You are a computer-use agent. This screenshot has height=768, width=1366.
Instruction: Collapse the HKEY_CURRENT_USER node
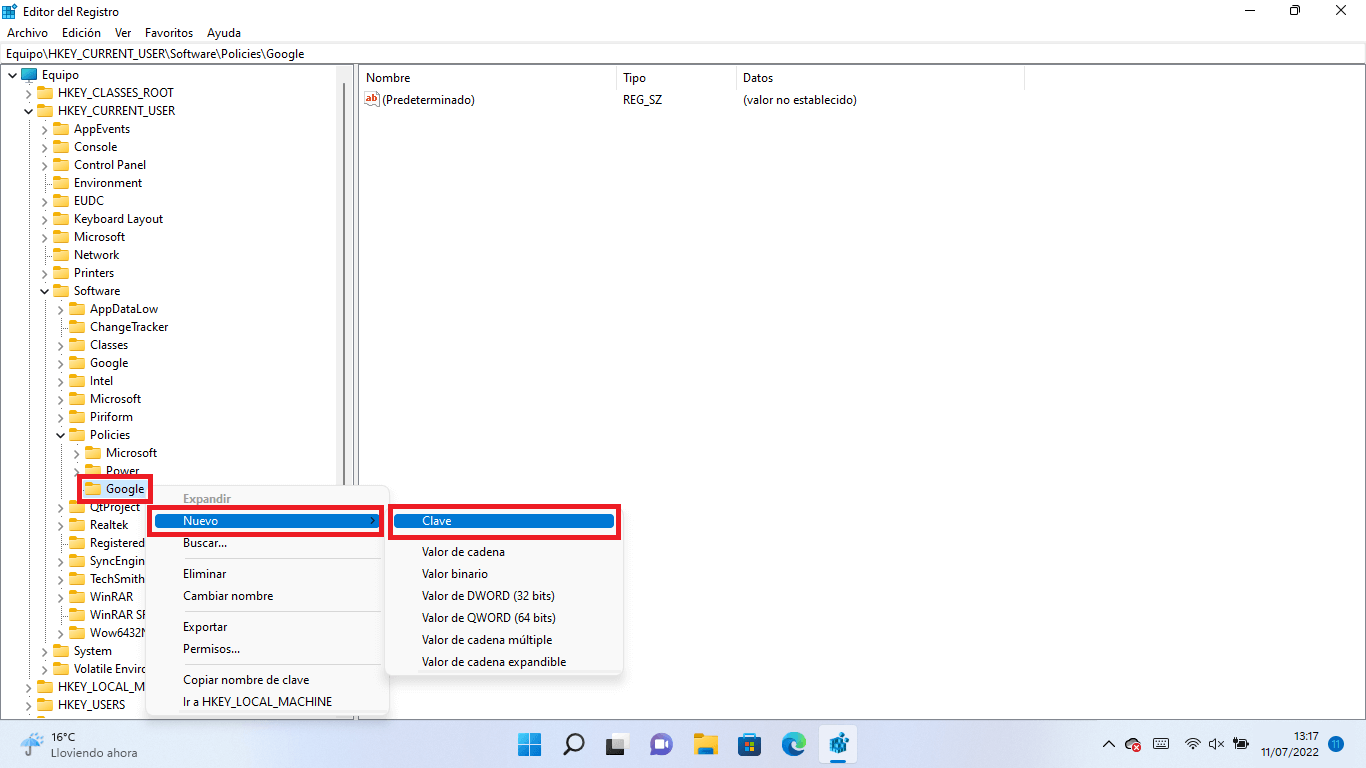pyautogui.click(x=28, y=111)
